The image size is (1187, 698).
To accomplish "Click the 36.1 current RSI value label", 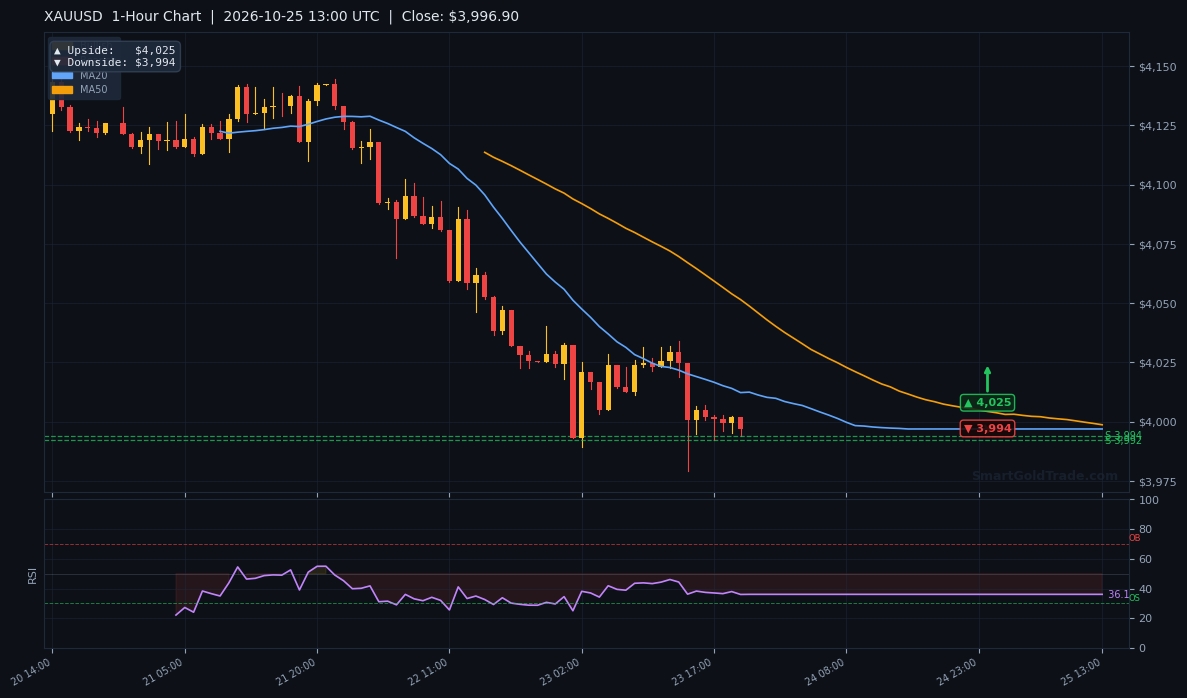I will pos(1118,594).
